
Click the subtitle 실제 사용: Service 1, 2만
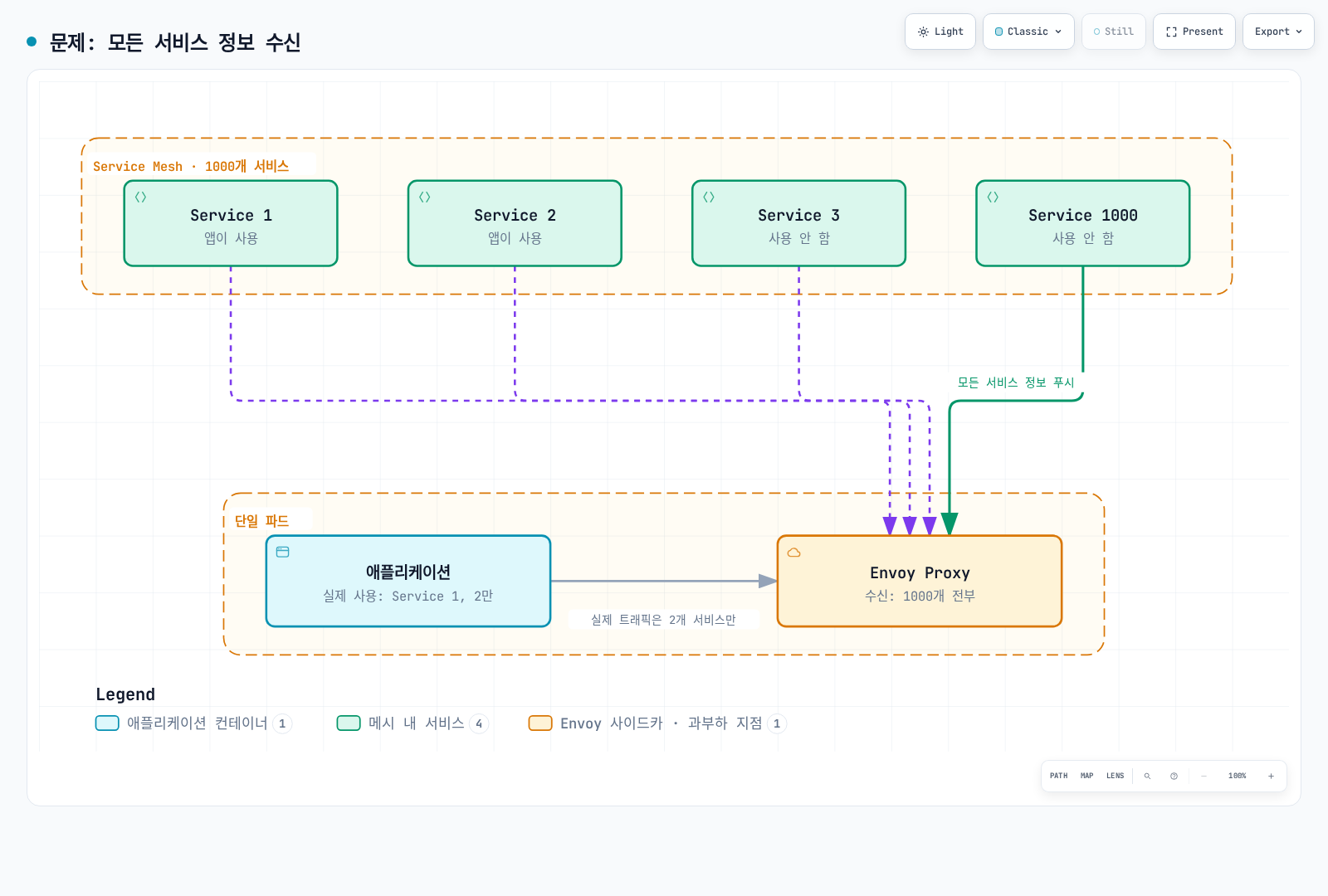[x=408, y=597]
